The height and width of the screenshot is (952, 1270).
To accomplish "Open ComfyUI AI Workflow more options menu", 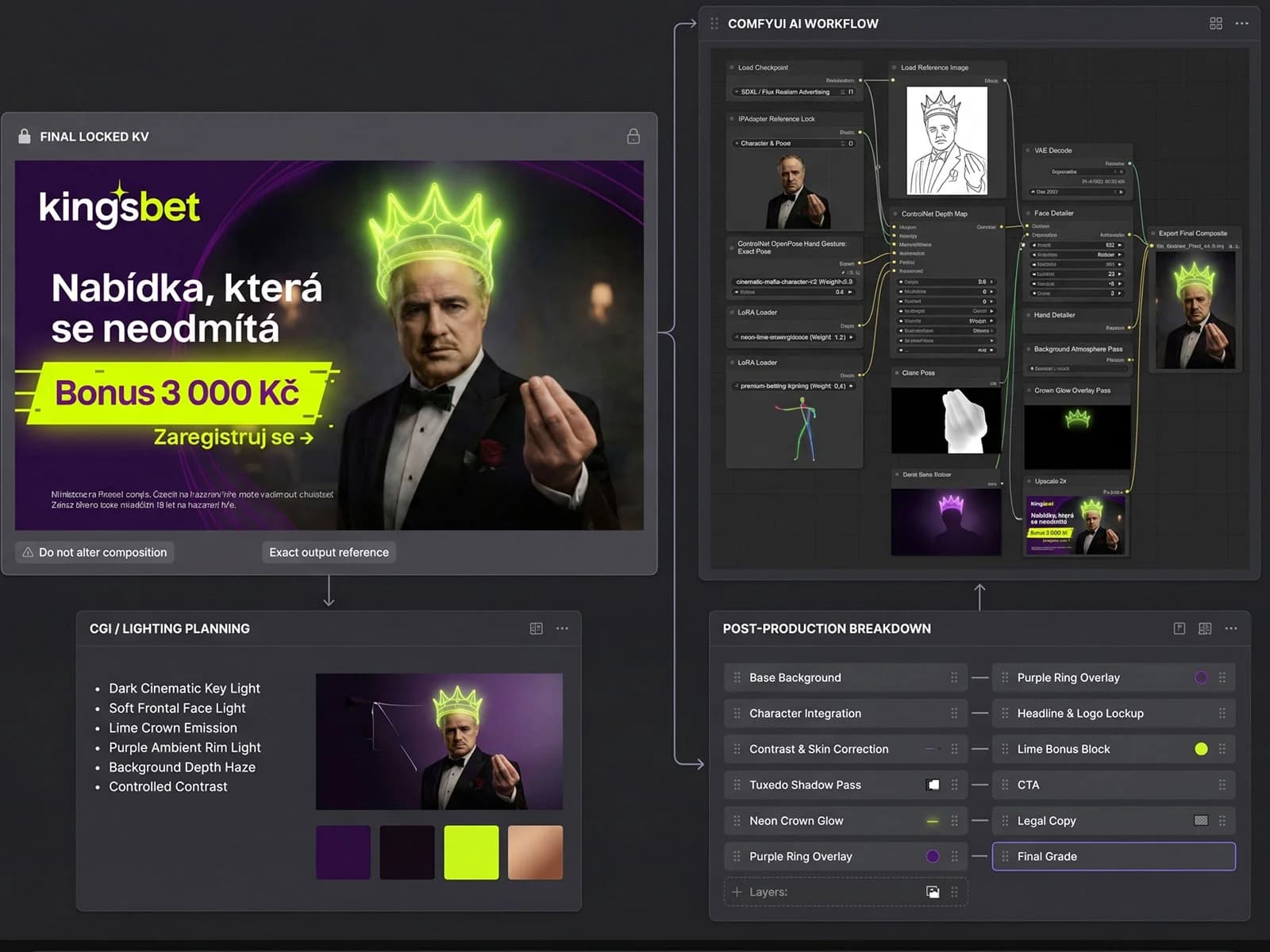I will click(1242, 24).
